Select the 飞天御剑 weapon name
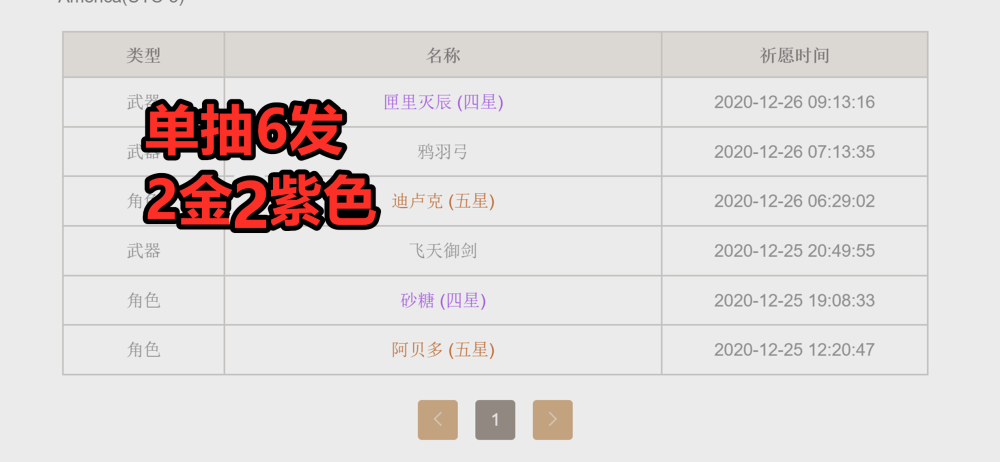This screenshot has width=1000, height=462. (x=443, y=251)
